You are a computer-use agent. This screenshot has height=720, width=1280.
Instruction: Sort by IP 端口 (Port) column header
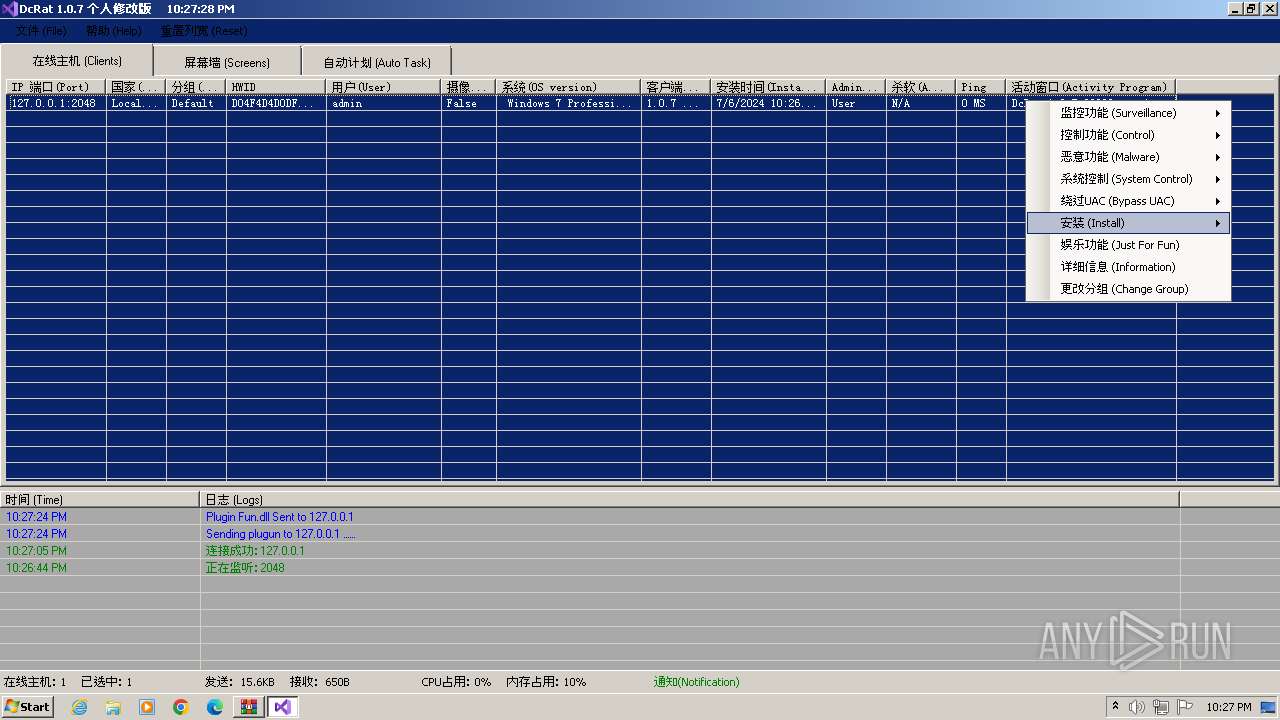coord(56,87)
